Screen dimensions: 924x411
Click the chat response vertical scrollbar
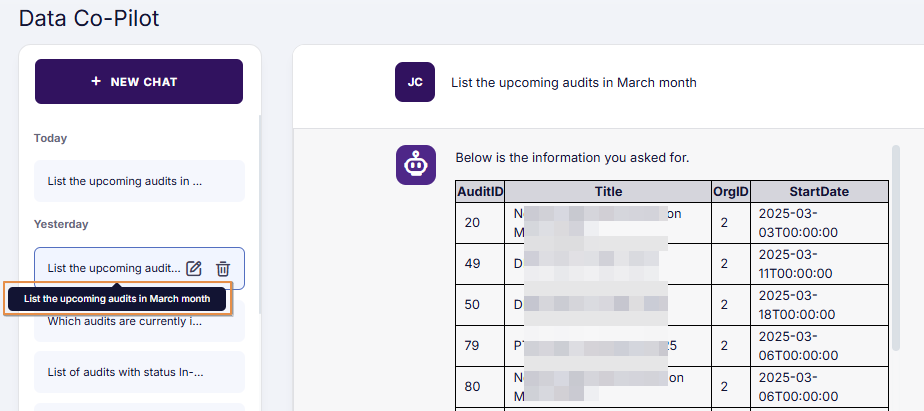click(896, 248)
